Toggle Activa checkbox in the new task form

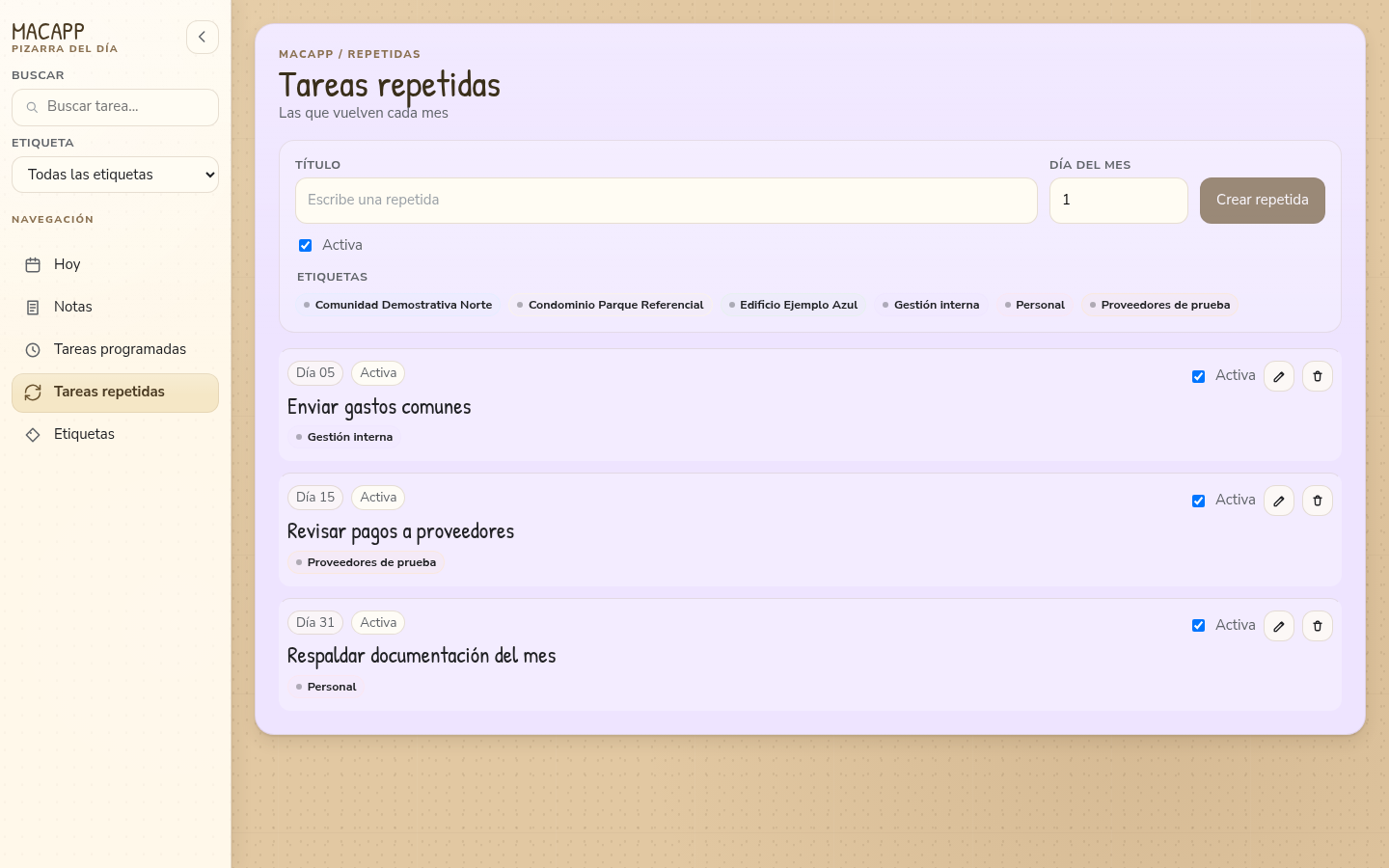[x=305, y=245]
